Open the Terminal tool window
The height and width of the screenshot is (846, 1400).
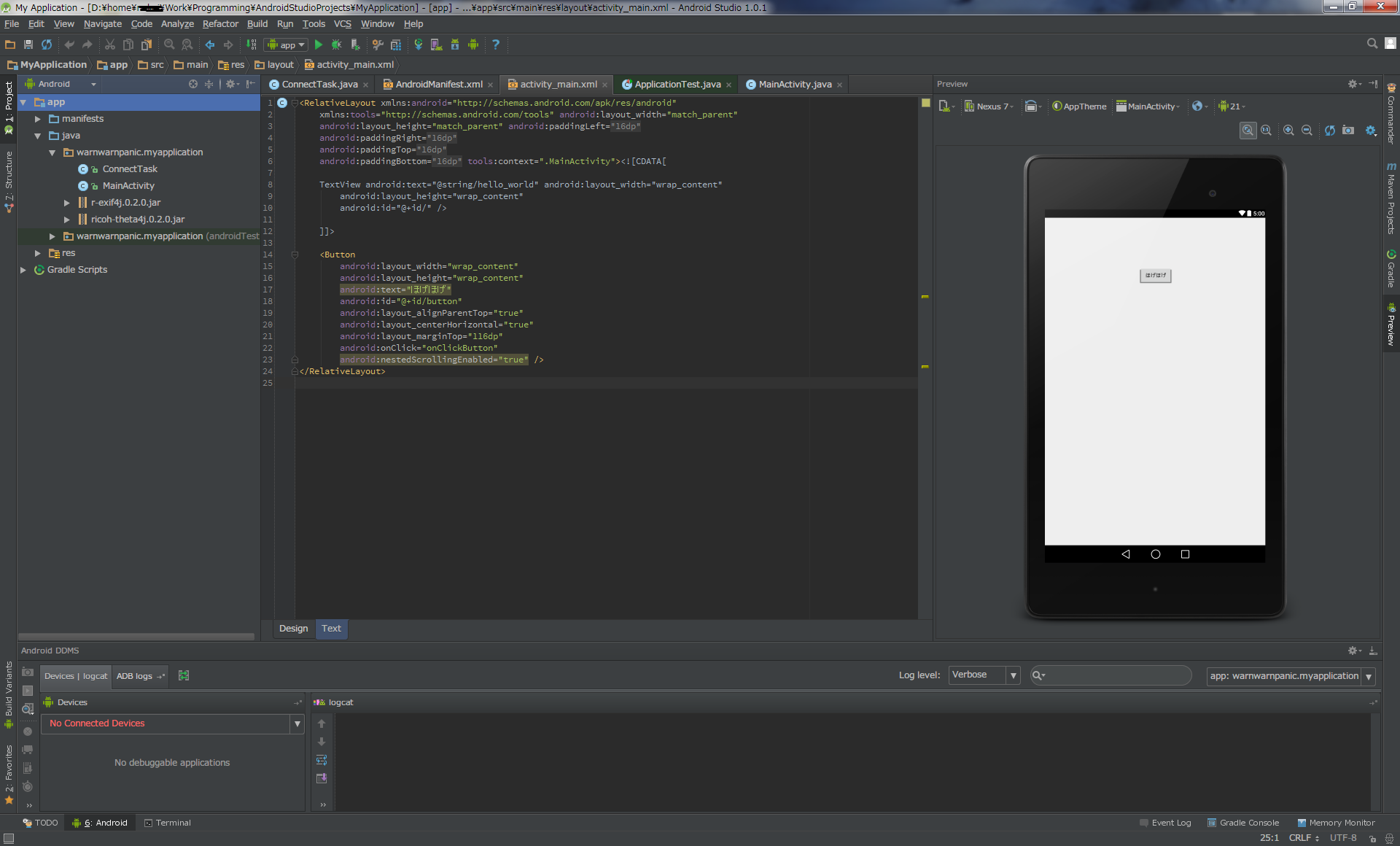(168, 823)
